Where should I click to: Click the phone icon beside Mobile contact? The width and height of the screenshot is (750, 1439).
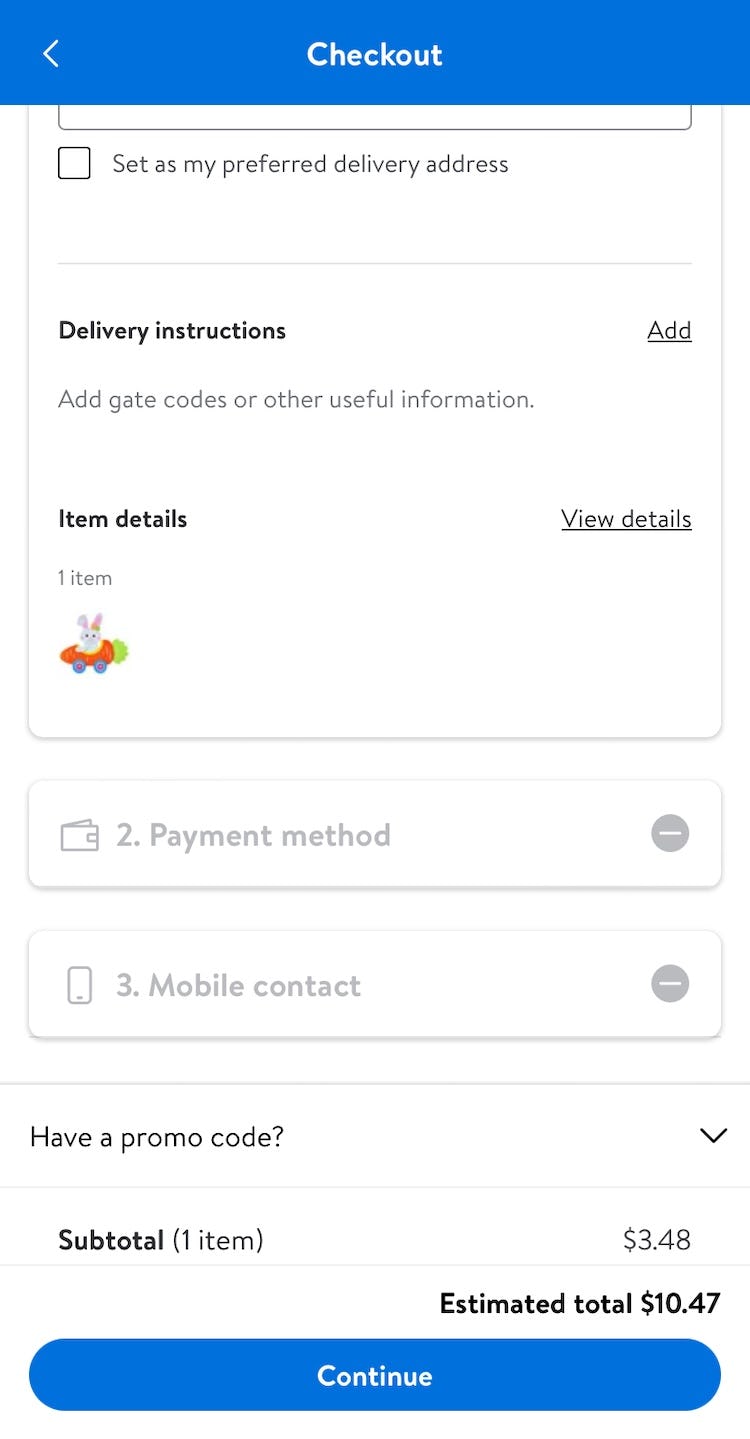click(x=80, y=985)
